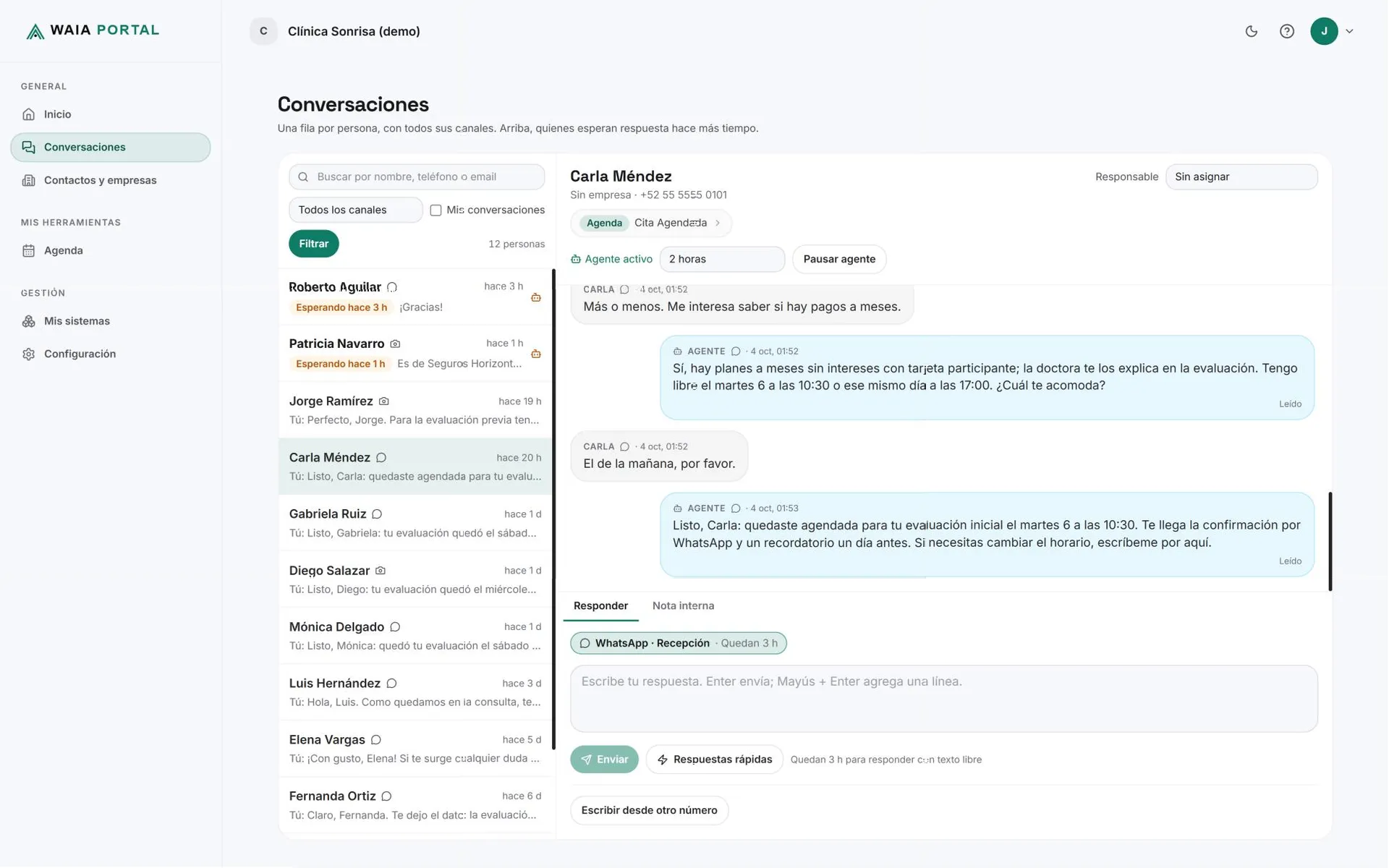Open Configuración settings in sidebar
1389x868 pixels.
tap(110, 354)
